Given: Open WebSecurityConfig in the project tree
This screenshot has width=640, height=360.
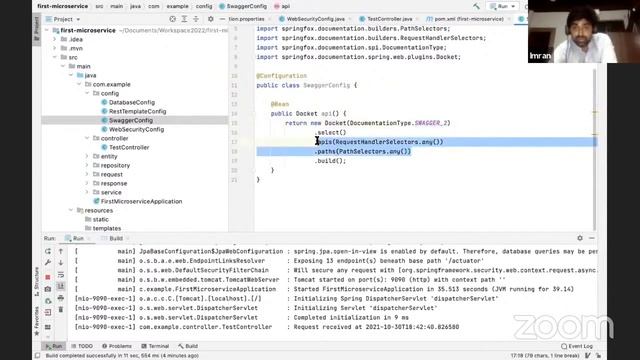Looking at the screenshot, I should (x=136, y=129).
